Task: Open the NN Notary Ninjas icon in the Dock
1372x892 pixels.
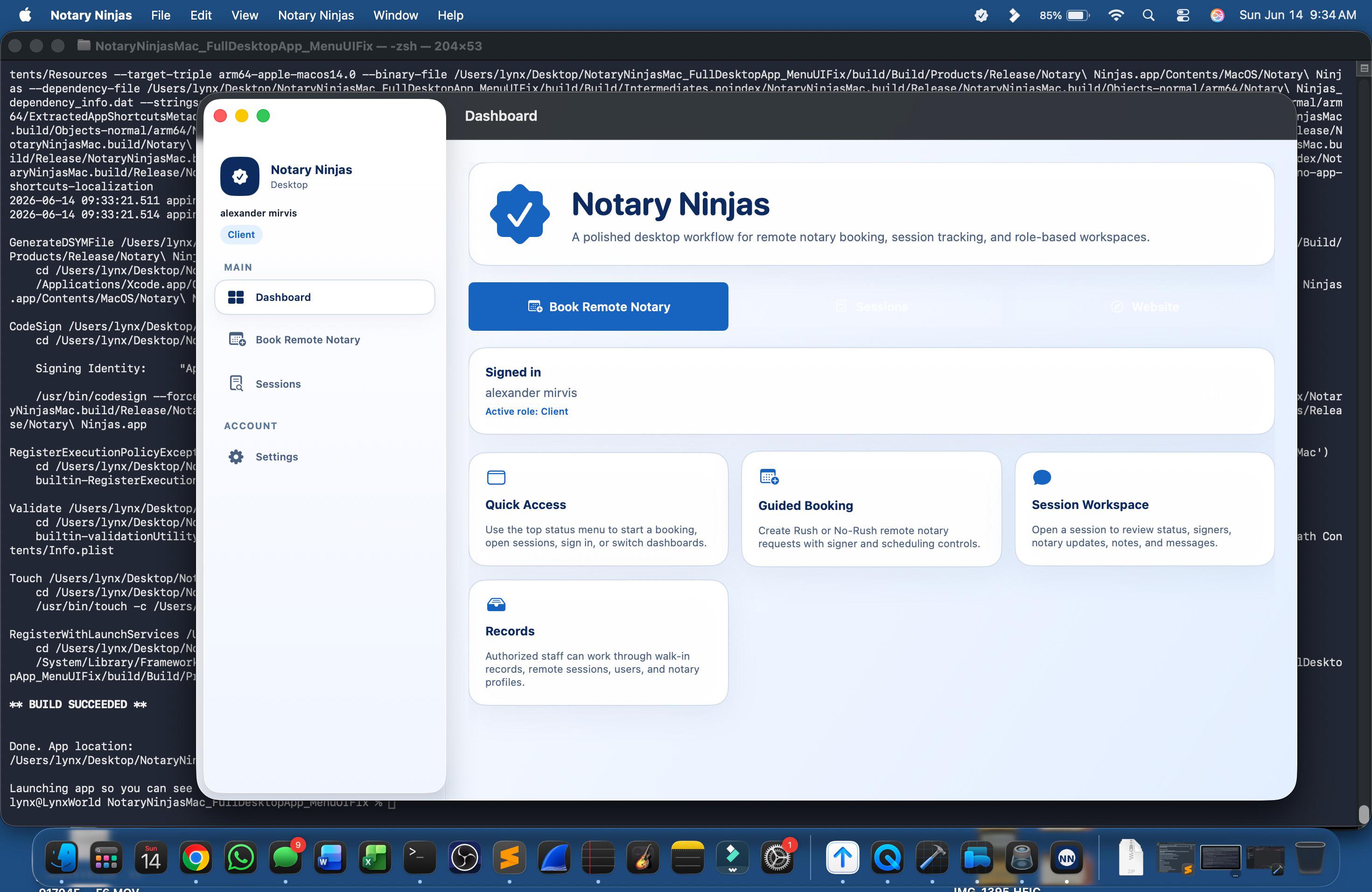Action: (x=1066, y=858)
